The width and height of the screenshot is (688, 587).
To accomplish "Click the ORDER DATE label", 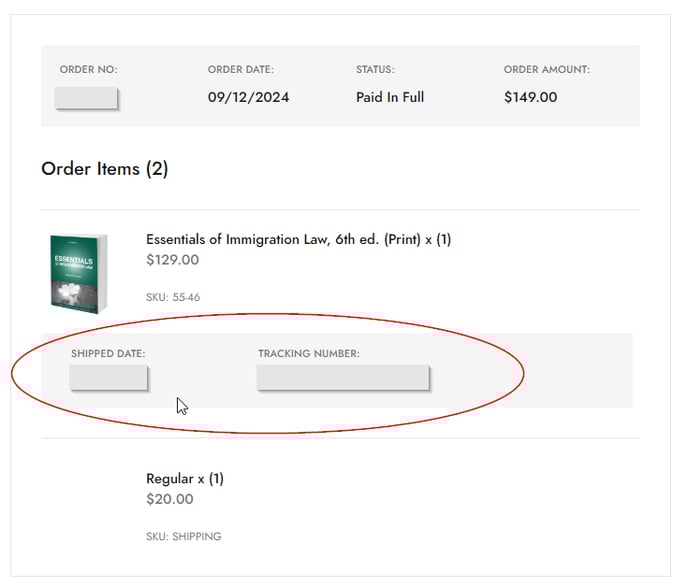I will pyautogui.click(x=240, y=70).
